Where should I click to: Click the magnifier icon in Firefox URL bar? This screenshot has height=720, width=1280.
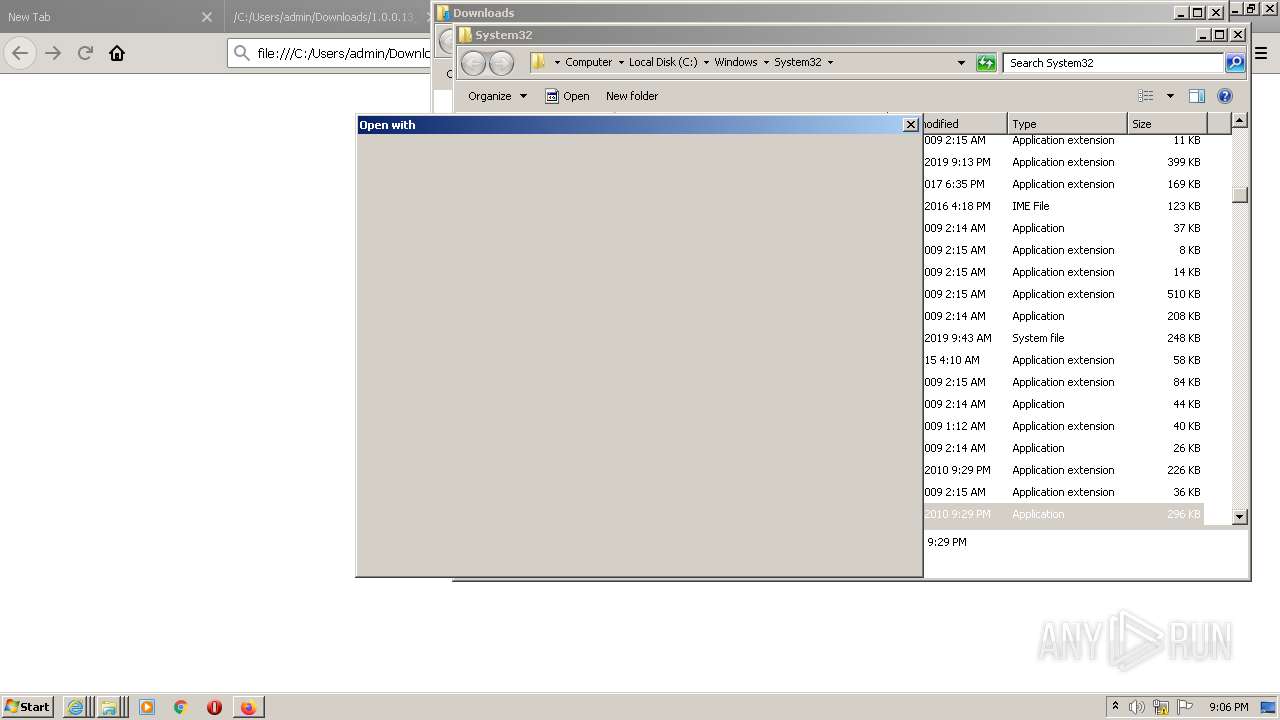(x=241, y=53)
